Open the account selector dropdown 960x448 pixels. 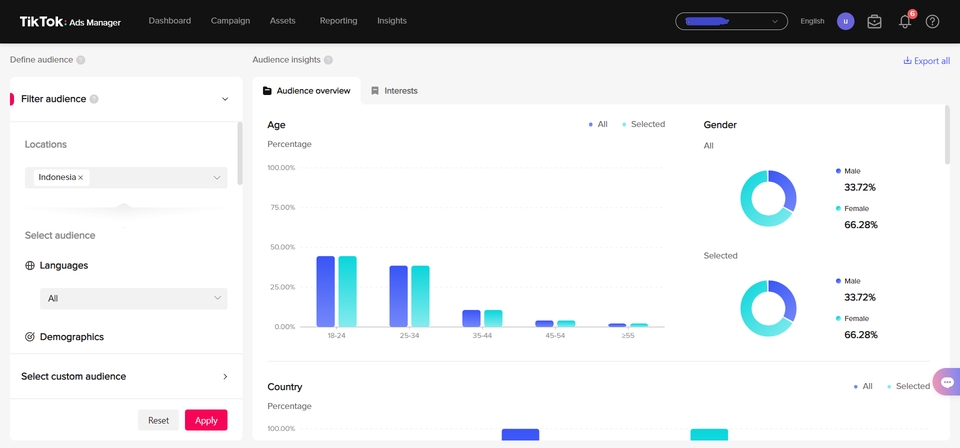[x=731, y=21]
